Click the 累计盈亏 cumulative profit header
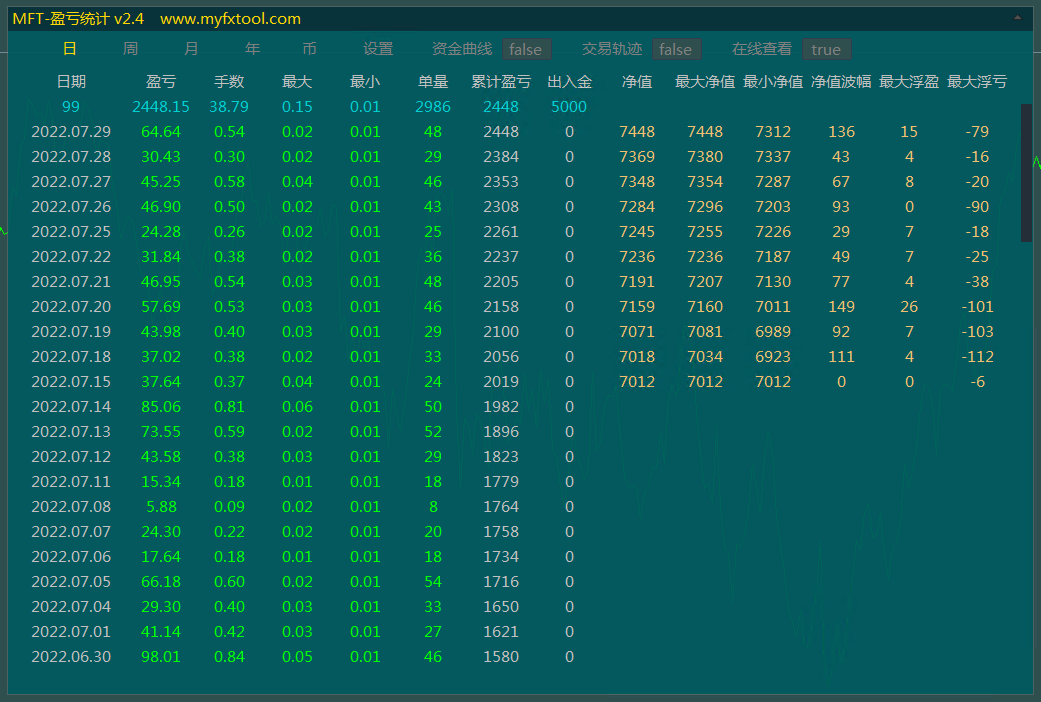The width and height of the screenshot is (1041, 702). (x=501, y=81)
